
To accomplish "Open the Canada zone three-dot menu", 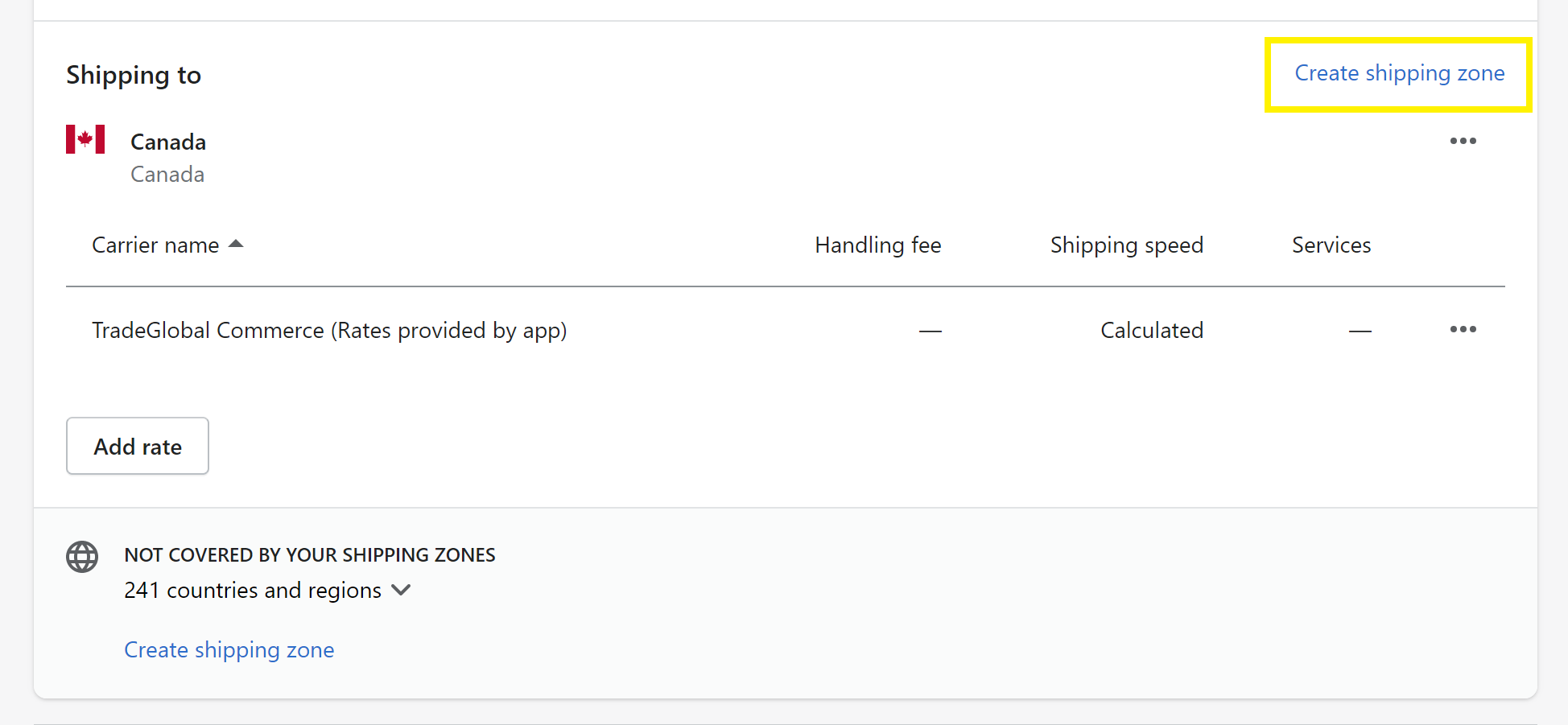I will tap(1463, 141).
